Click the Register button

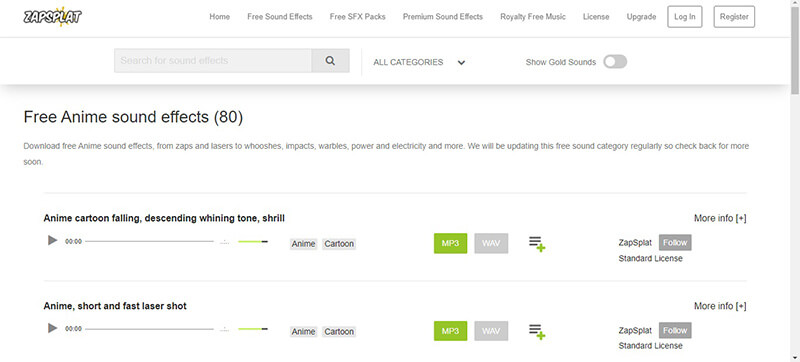coord(734,17)
